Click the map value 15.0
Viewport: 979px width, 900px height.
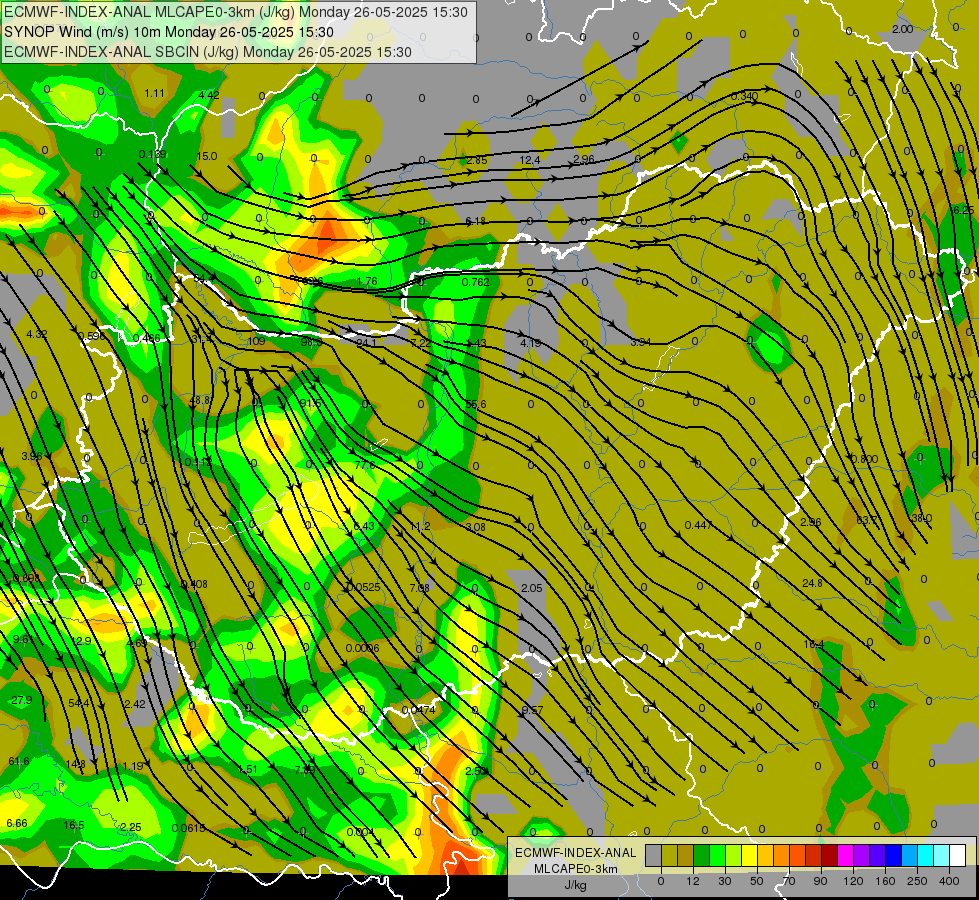click(207, 156)
